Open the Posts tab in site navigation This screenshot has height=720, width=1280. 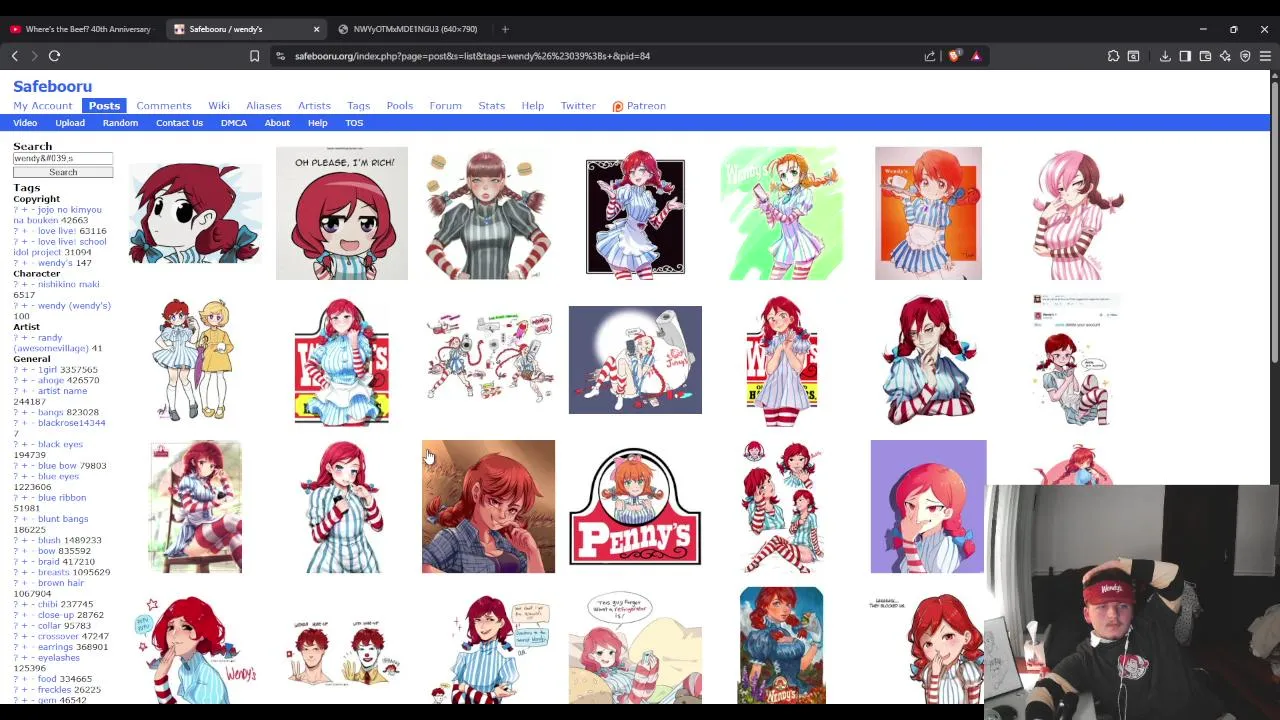point(104,106)
